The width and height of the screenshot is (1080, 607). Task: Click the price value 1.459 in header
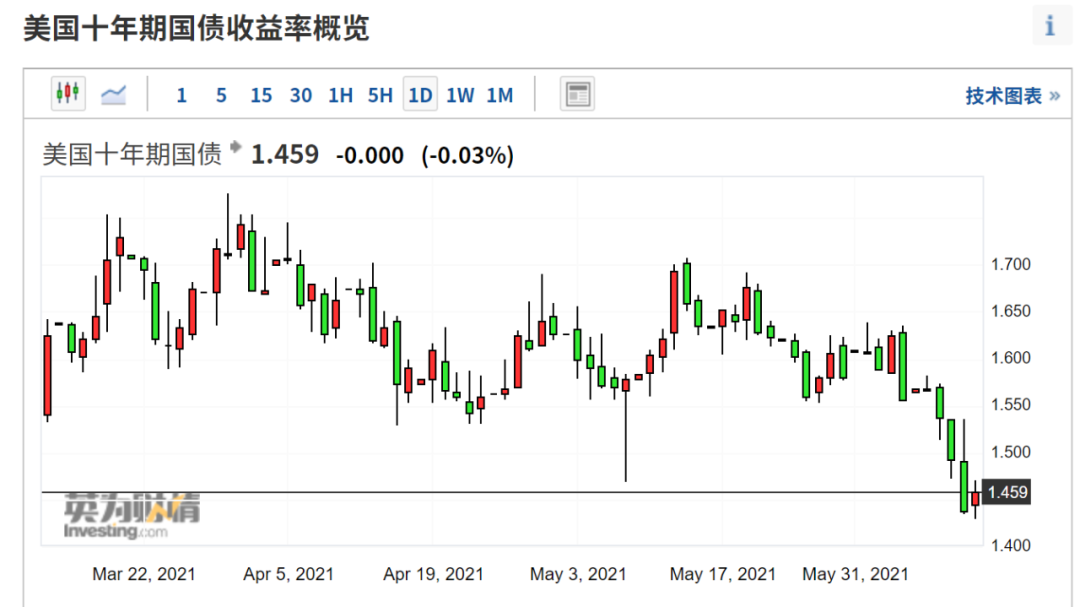[284, 154]
